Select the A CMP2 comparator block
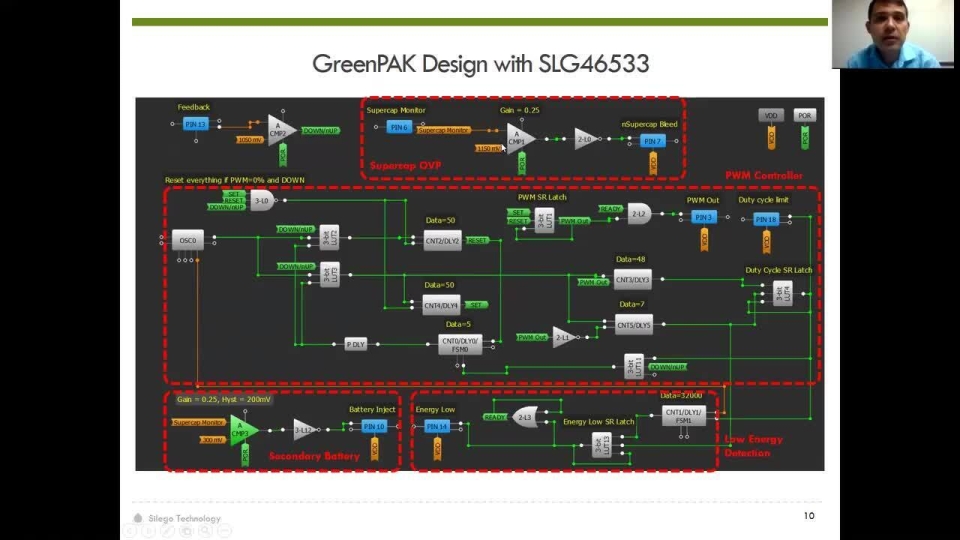Screen dimensions: 960x540 pyautogui.click(x=280, y=130)
